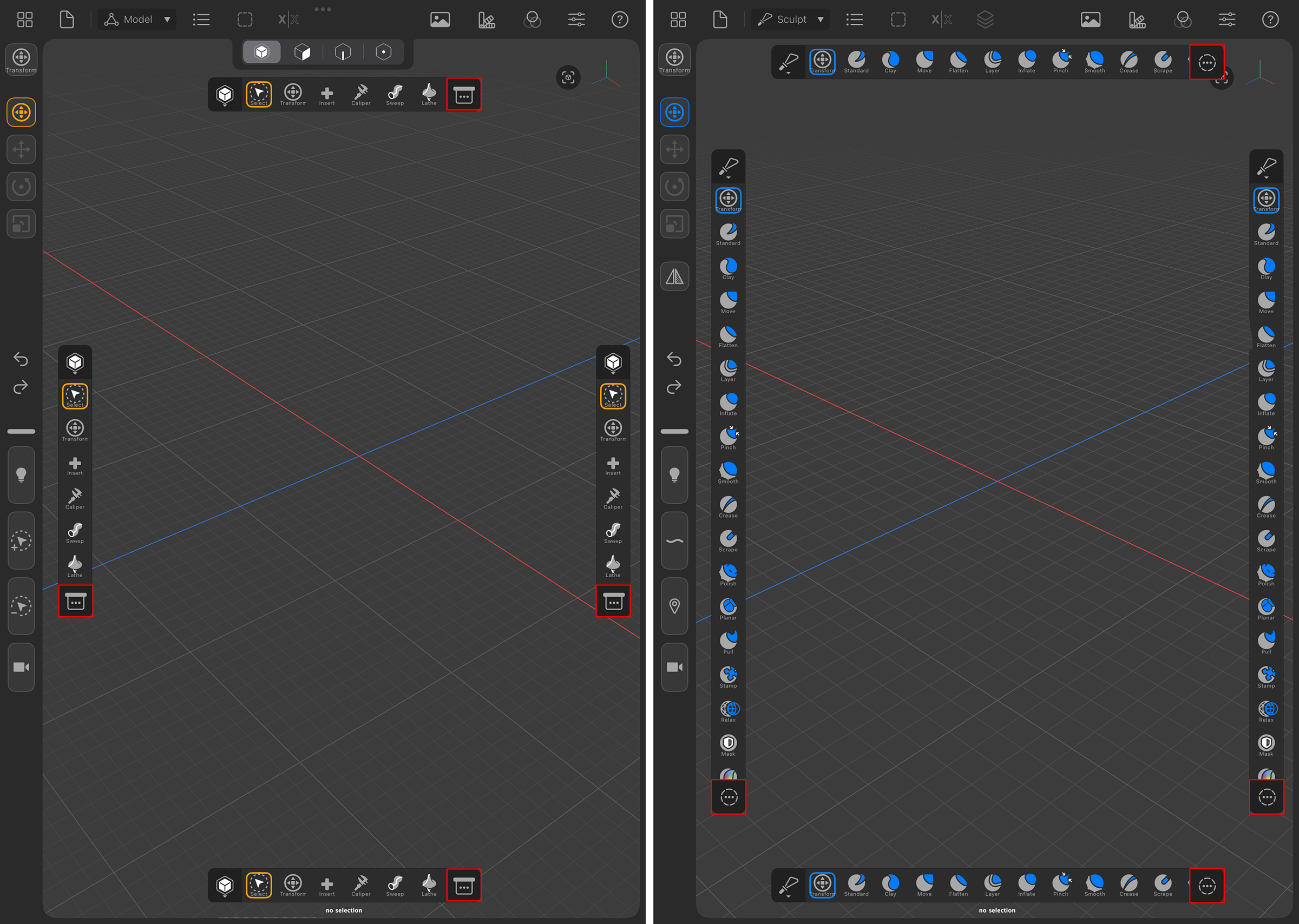Screen dimensions: 1299x924
Task: Pick Lathe tool in Model window's top toolbar
Action: tap(429, 94)
